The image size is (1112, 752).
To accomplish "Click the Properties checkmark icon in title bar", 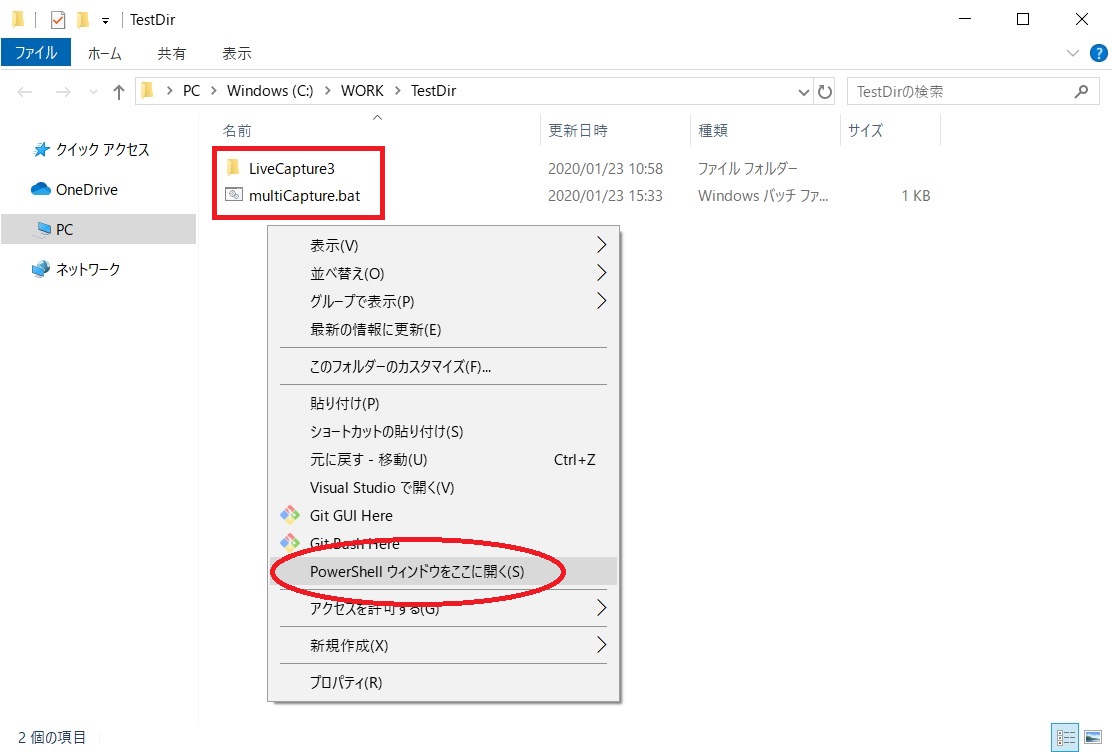I will [58, 20].
